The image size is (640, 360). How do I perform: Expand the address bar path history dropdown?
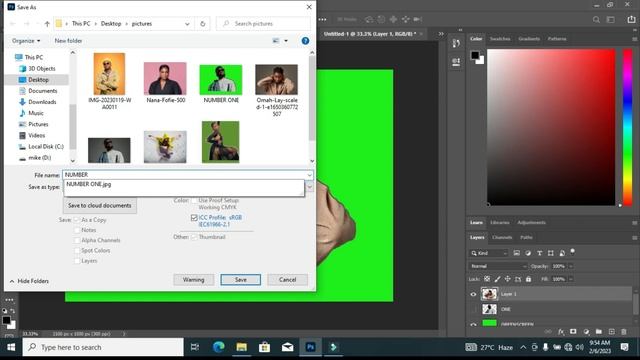(187, 24)
